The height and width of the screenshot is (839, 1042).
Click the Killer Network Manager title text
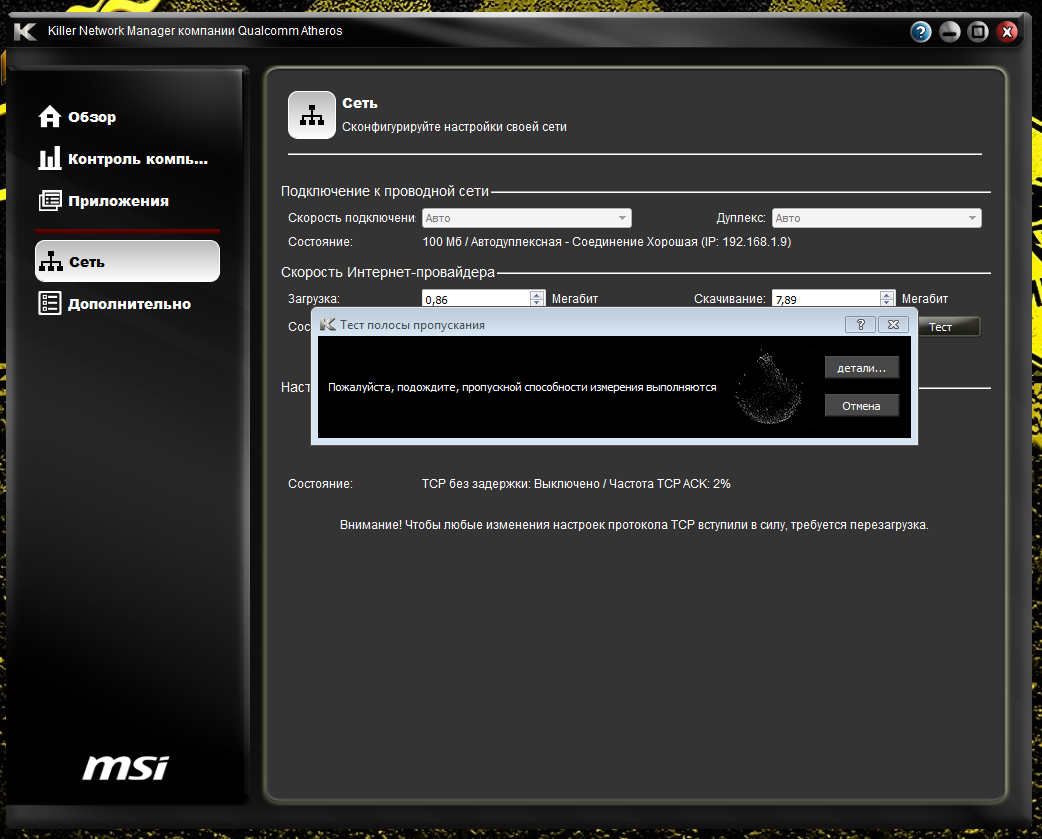[195, 31]
